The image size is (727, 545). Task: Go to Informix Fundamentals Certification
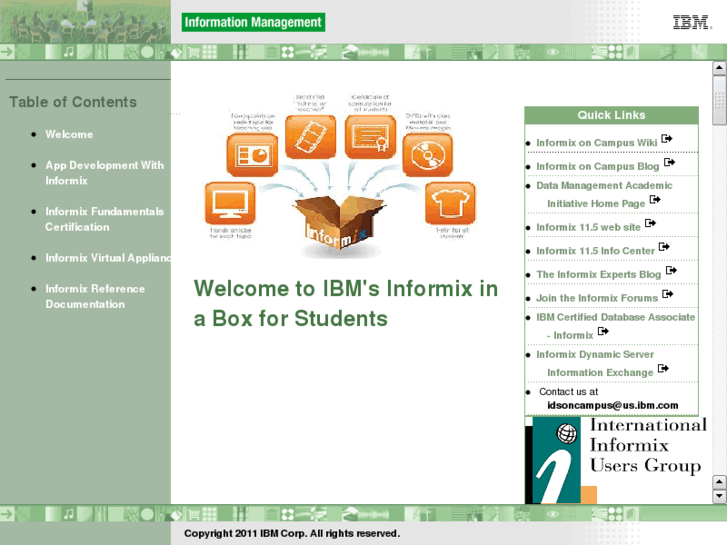click(104, 219)
